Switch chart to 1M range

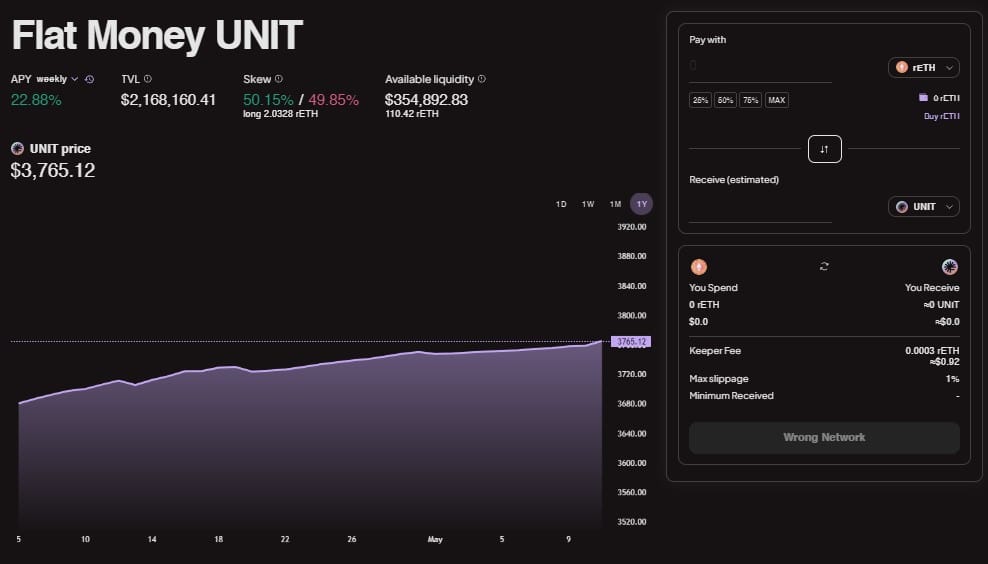click(615, 204)
